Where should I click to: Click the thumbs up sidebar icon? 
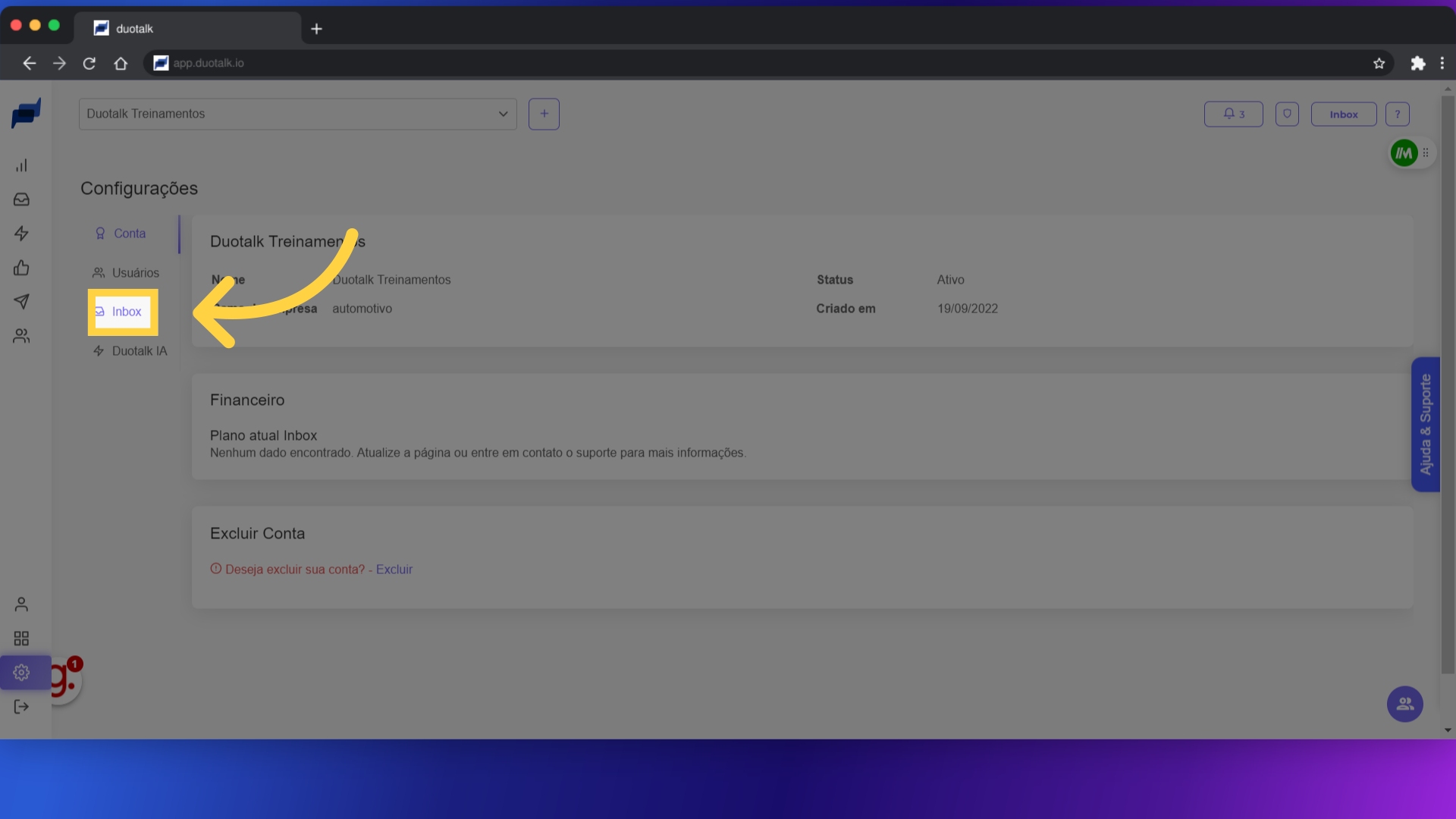click(x=21, y=268)
